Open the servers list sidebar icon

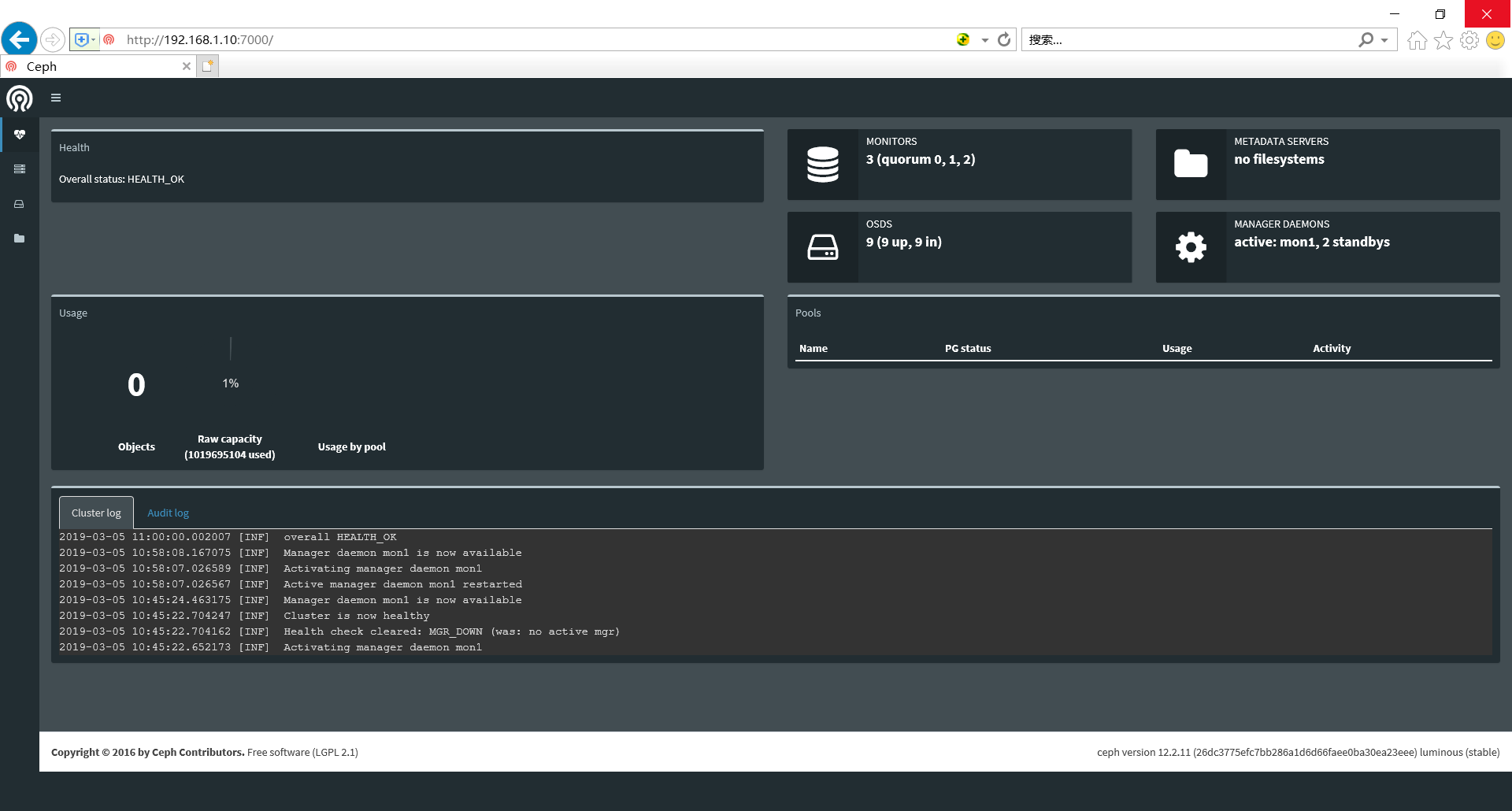coord(20,169)
